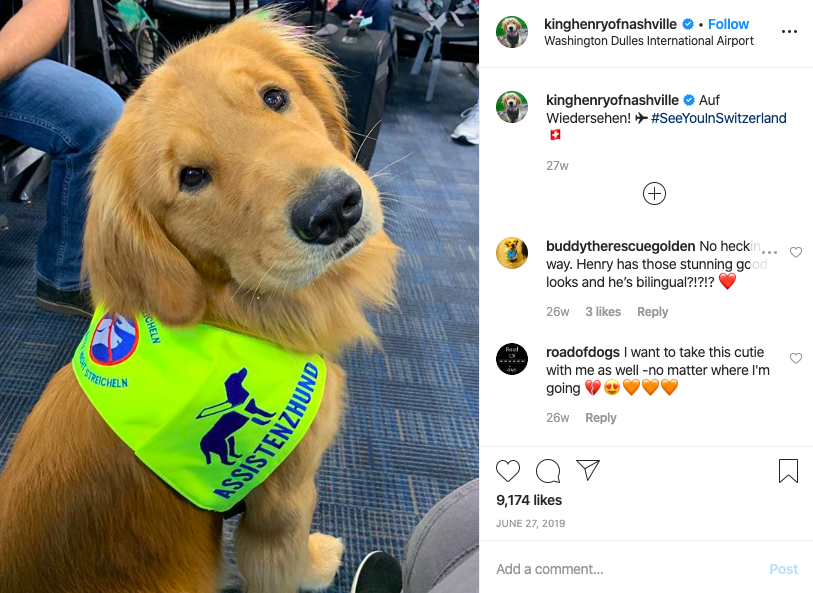Share post with paper plane icon
Screen dimensions: 813x593
click(588, 470)
